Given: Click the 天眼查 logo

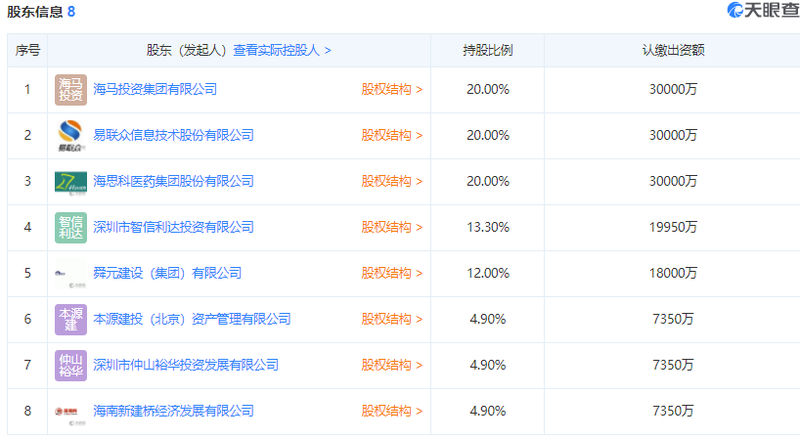Looking at the screenshot, I should click(x=763, y=10).
